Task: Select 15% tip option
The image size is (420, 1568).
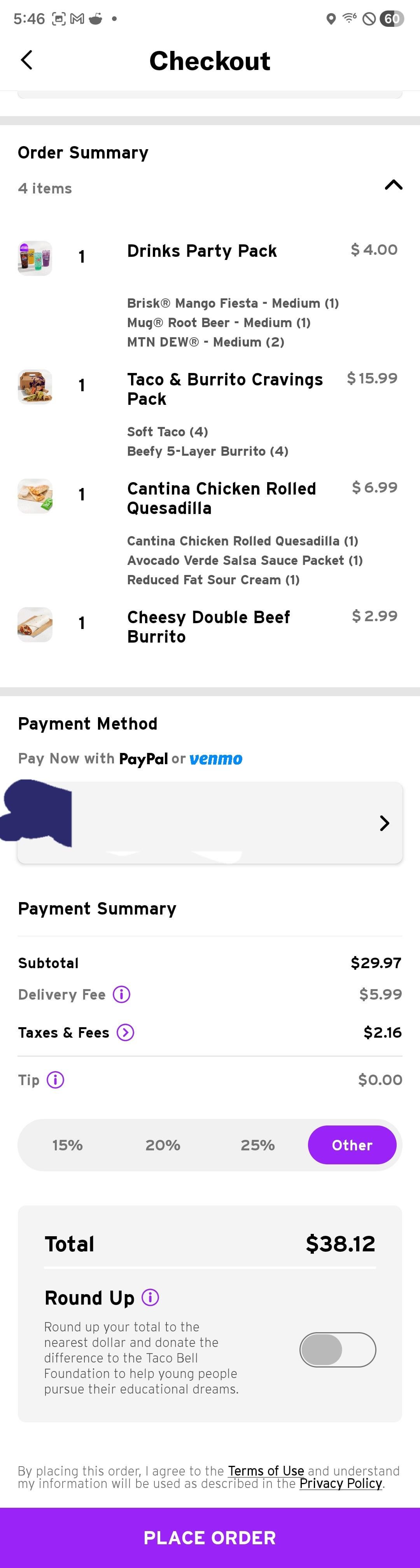Action: pyautogui.click(x=67, y=1145)
